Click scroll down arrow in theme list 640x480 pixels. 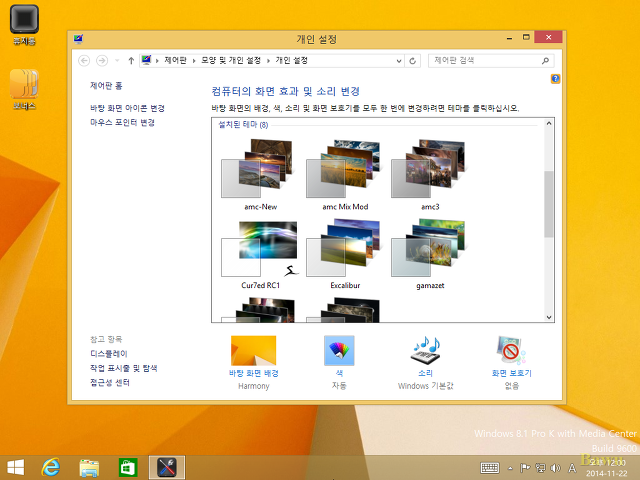pyautogui.click(x=549, y=317)
